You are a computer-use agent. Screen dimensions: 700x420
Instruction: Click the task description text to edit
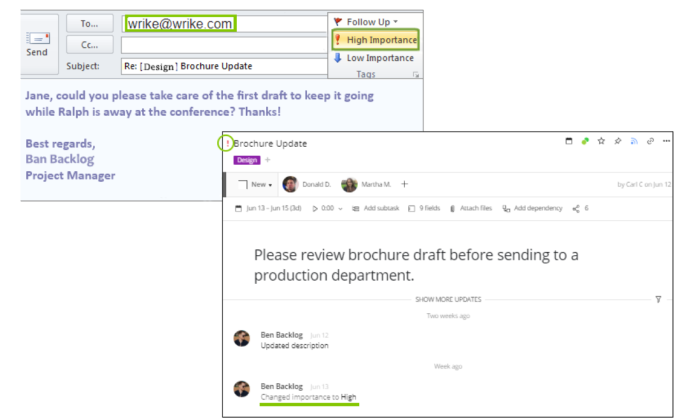pos(416,265)
